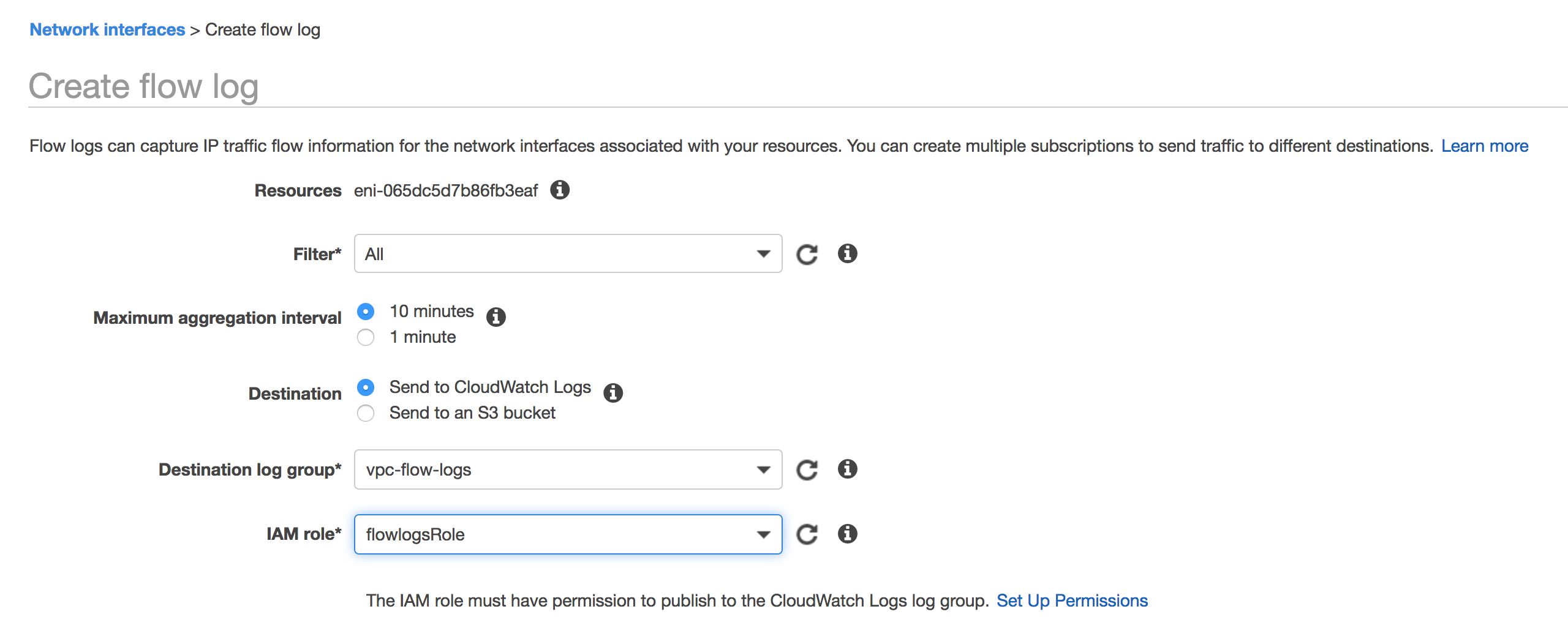The width and height of the screenshot is (1568, 639).
Task: Show info for Send to CloudWatch Logs
Action: (612, 392)
